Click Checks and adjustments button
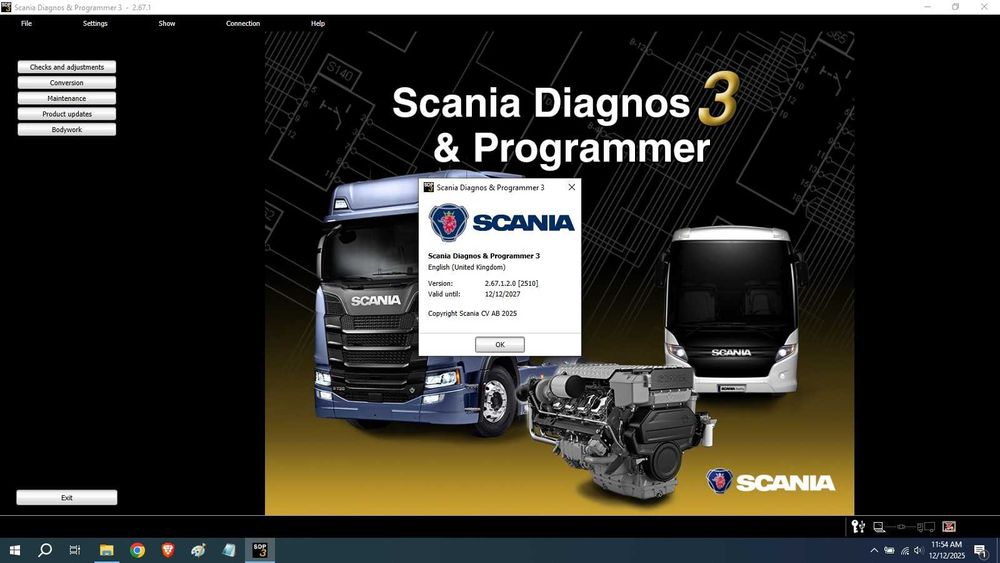 click(x=67, y=67)
